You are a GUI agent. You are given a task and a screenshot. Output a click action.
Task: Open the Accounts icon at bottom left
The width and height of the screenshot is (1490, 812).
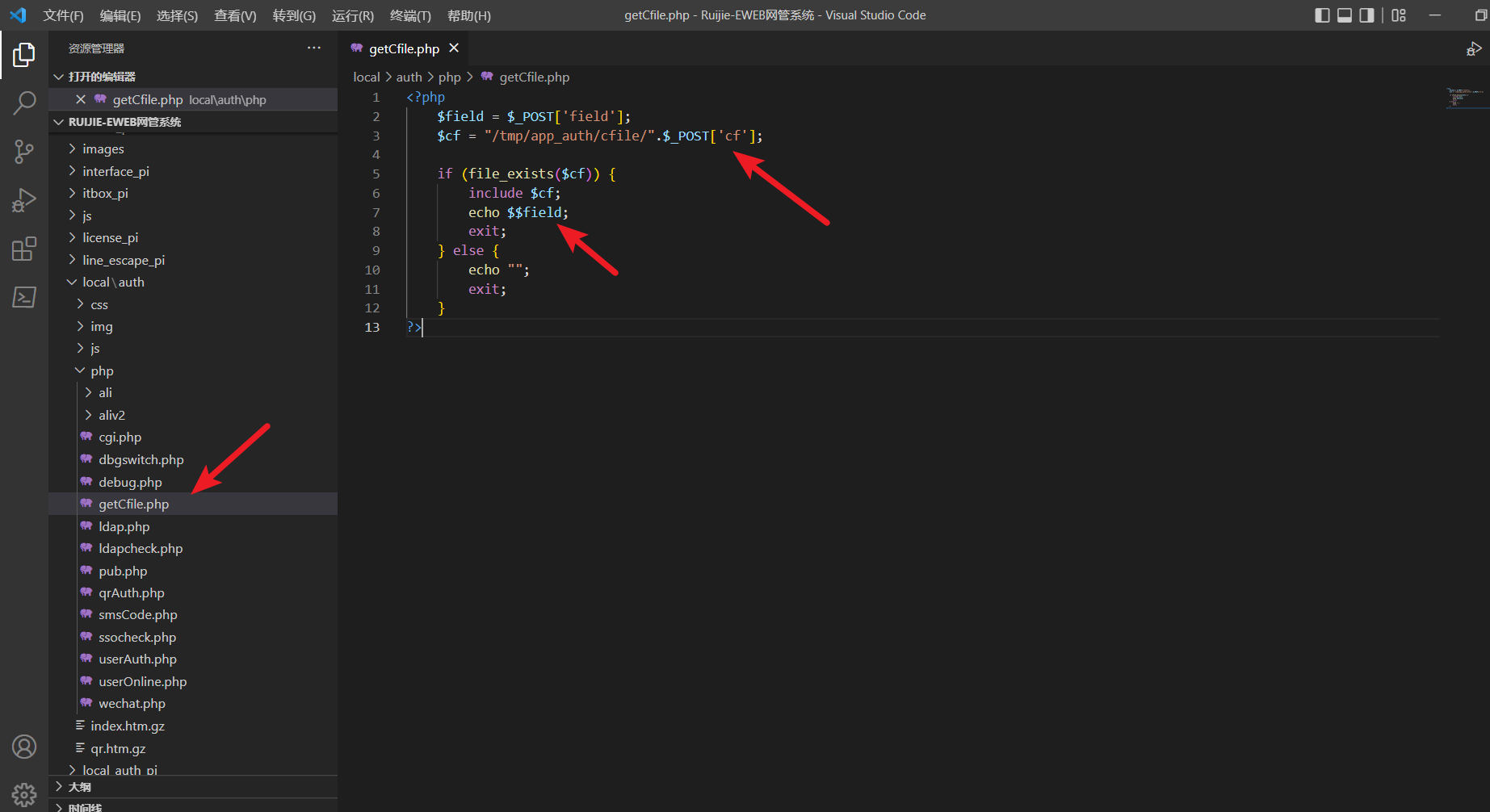pos(24,747)
